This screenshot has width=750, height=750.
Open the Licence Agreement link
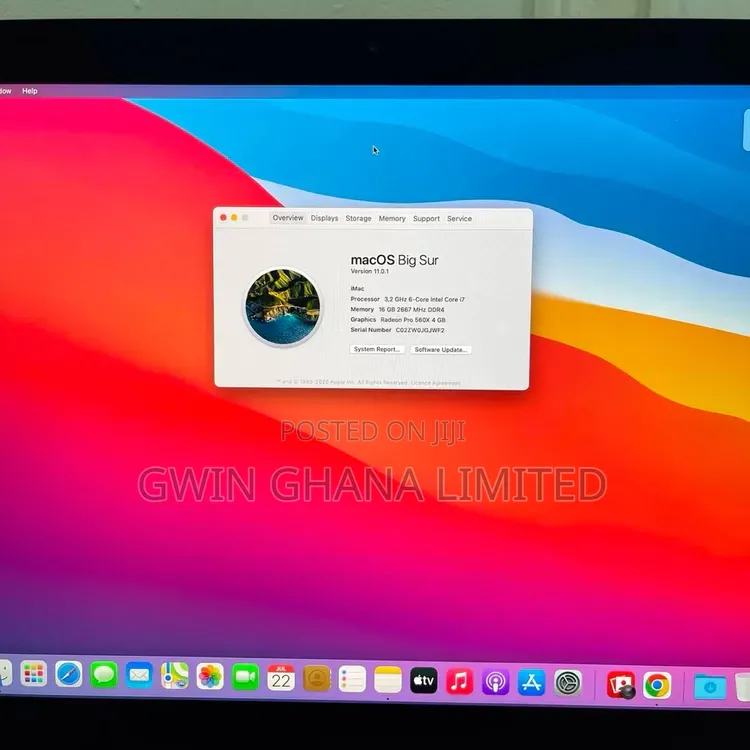pyautogui.click(x=435, y=383)
